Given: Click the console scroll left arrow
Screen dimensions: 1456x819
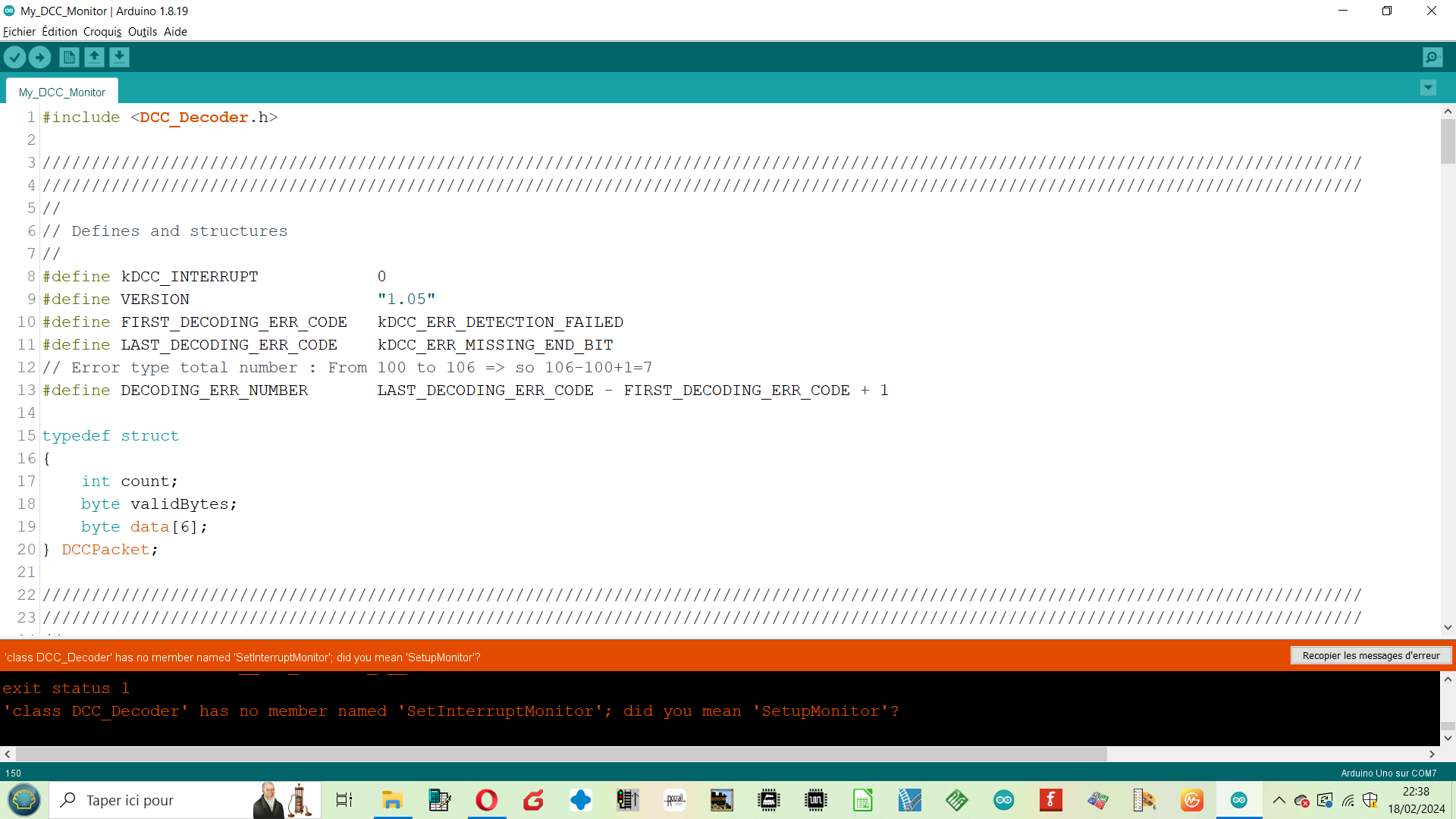Looking at the screenshot, I should click(8, 754).
